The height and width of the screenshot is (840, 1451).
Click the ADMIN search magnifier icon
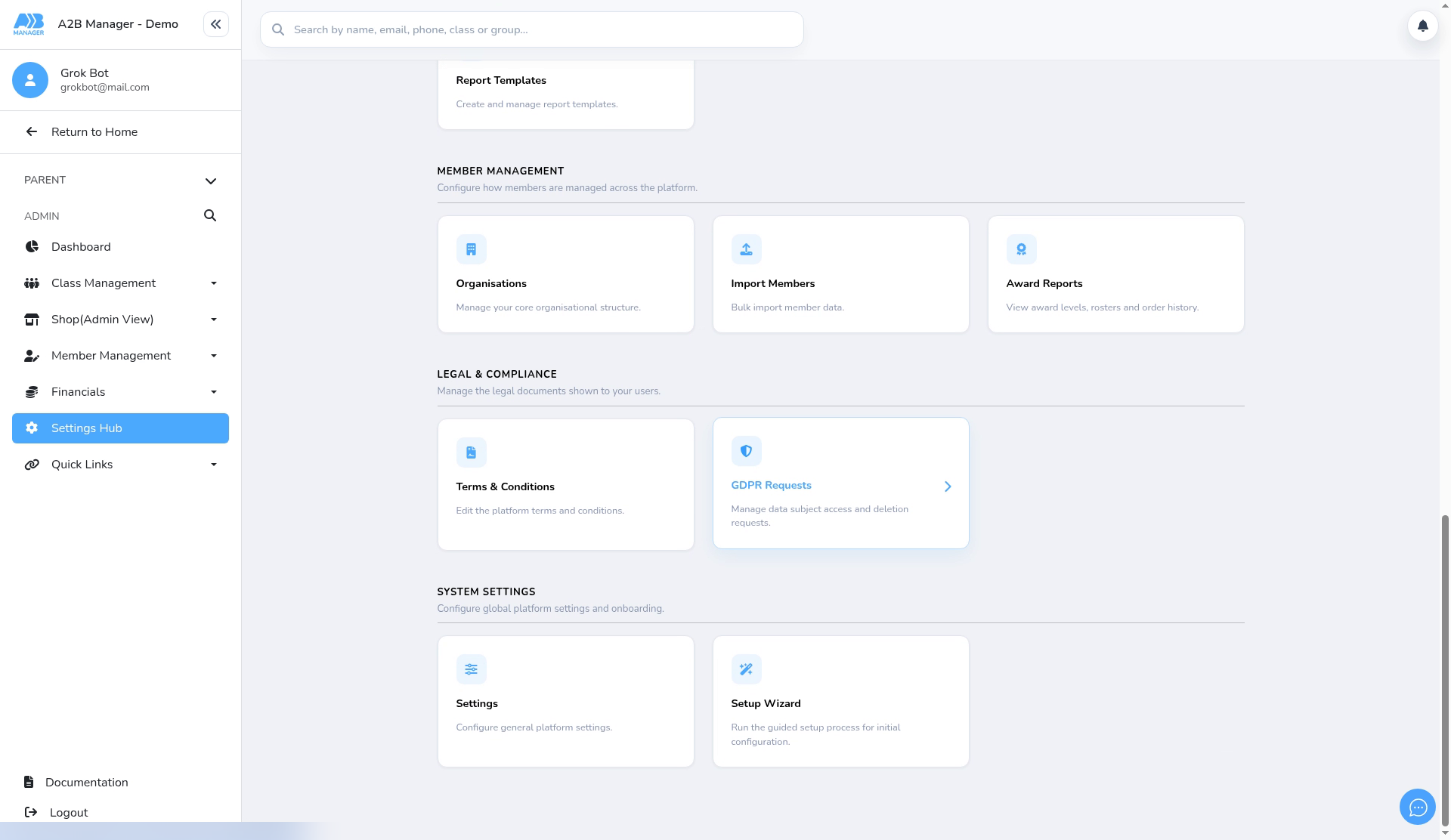coord(210,215)
